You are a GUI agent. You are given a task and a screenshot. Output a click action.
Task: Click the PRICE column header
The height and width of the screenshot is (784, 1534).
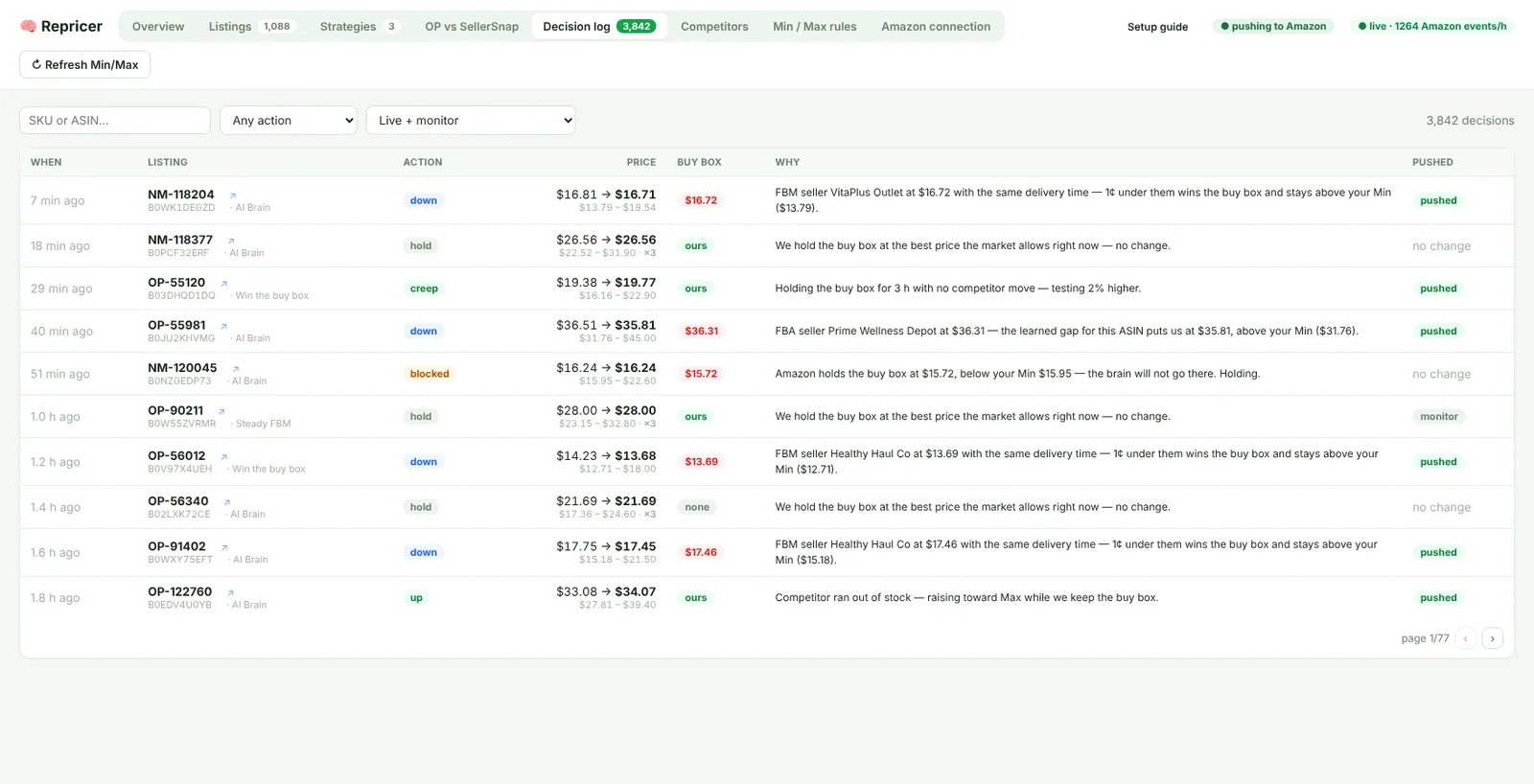point(641,162)
